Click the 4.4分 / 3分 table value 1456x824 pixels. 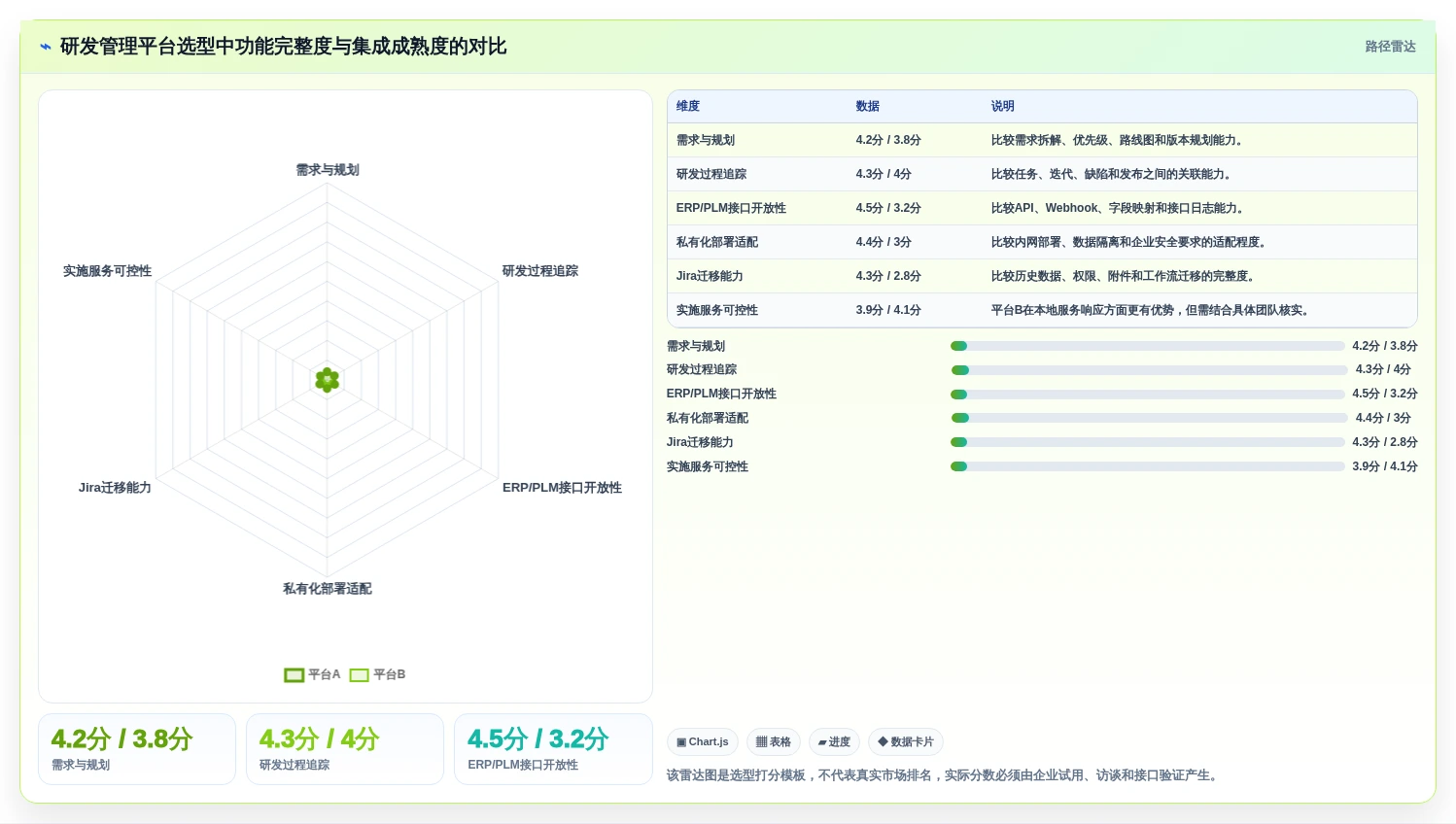point(884,242)
